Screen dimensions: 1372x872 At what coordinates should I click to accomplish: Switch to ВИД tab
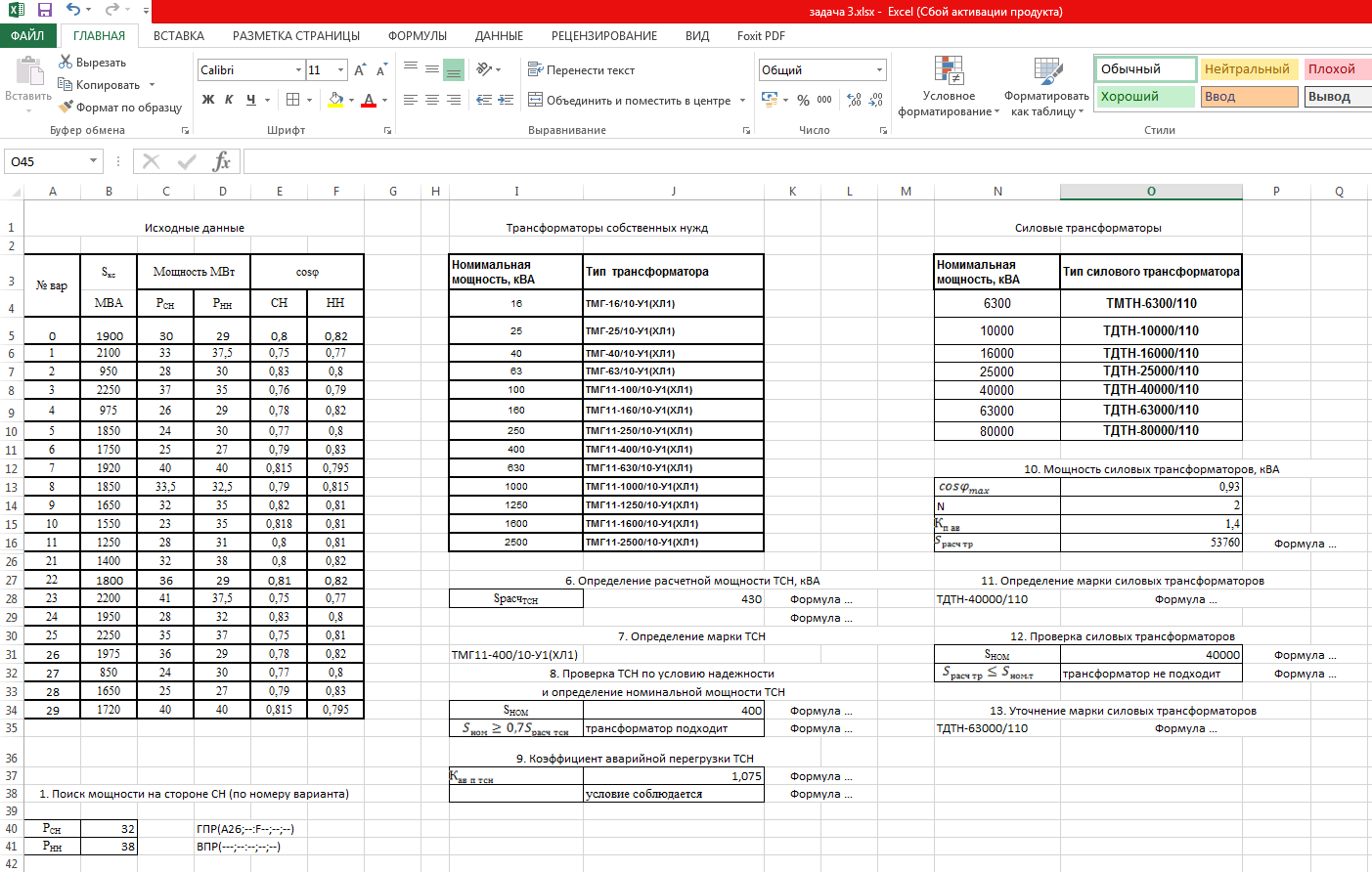(x=697, y=35)
